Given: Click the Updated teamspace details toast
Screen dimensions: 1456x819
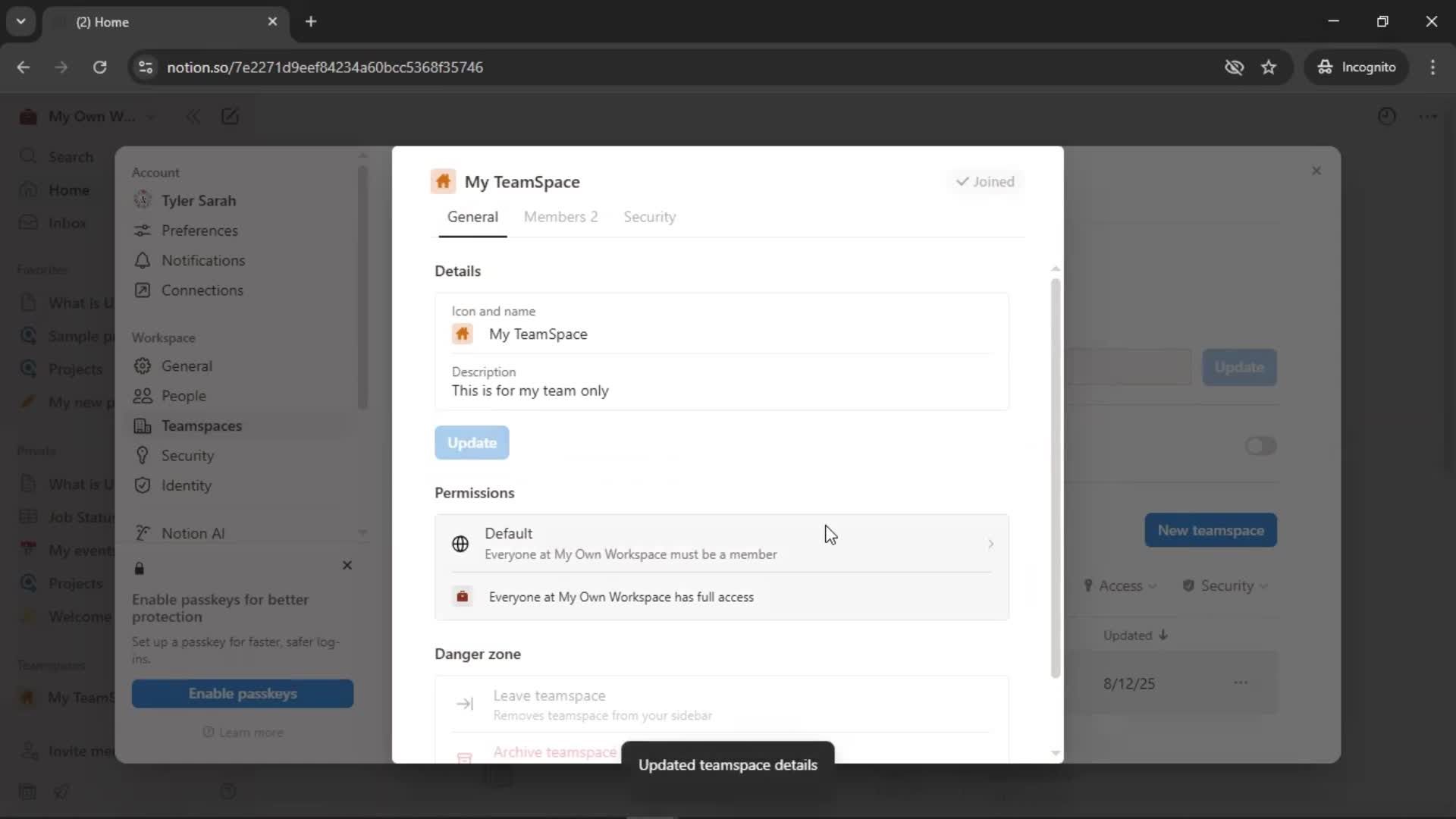Looking at the screenshot, I should pyautogui.click(x=727, y=765).
